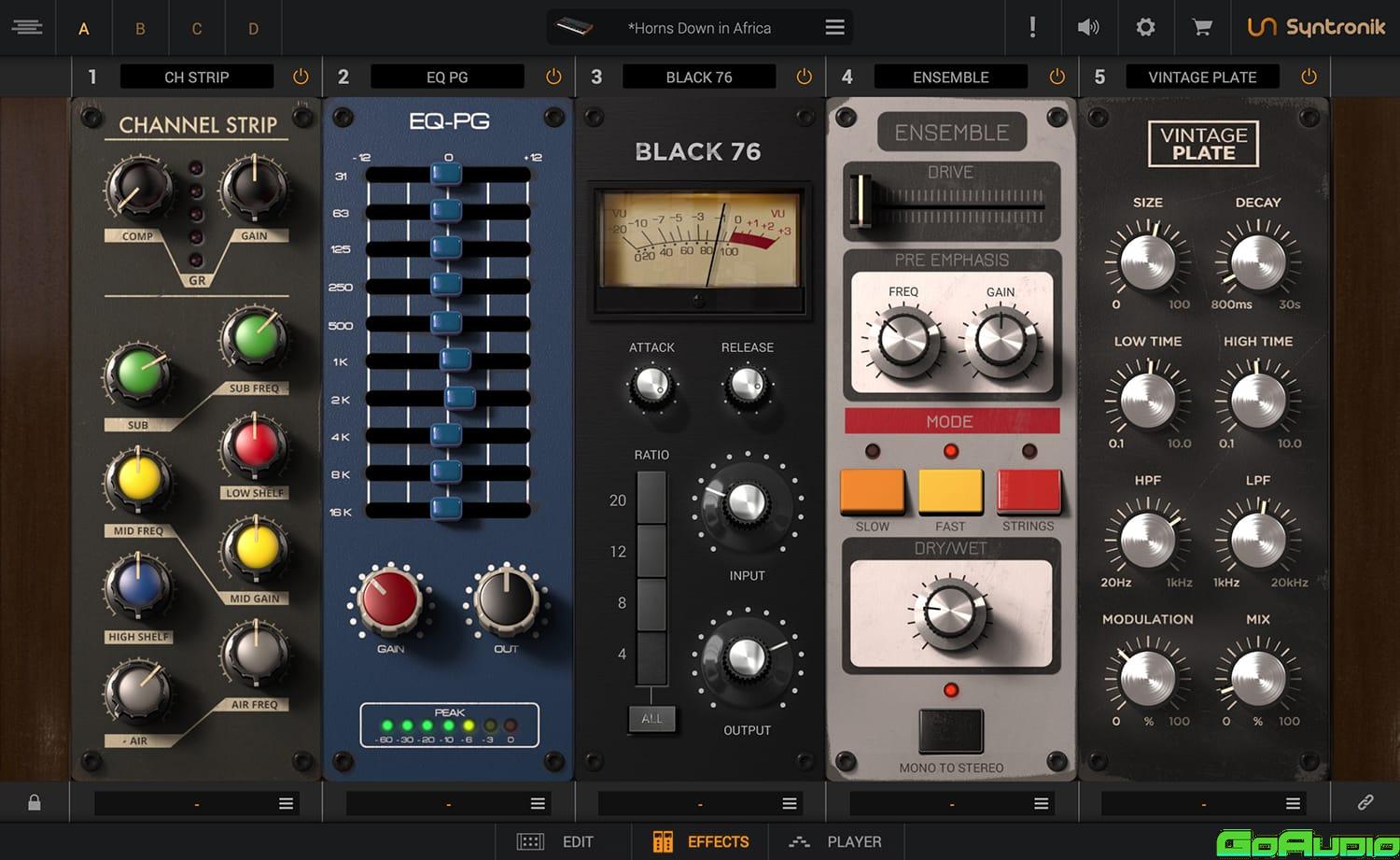Toggle power for slot 1 CH STRIP
The height and width of the screenshot is (860, 1400).
[301, 77]
